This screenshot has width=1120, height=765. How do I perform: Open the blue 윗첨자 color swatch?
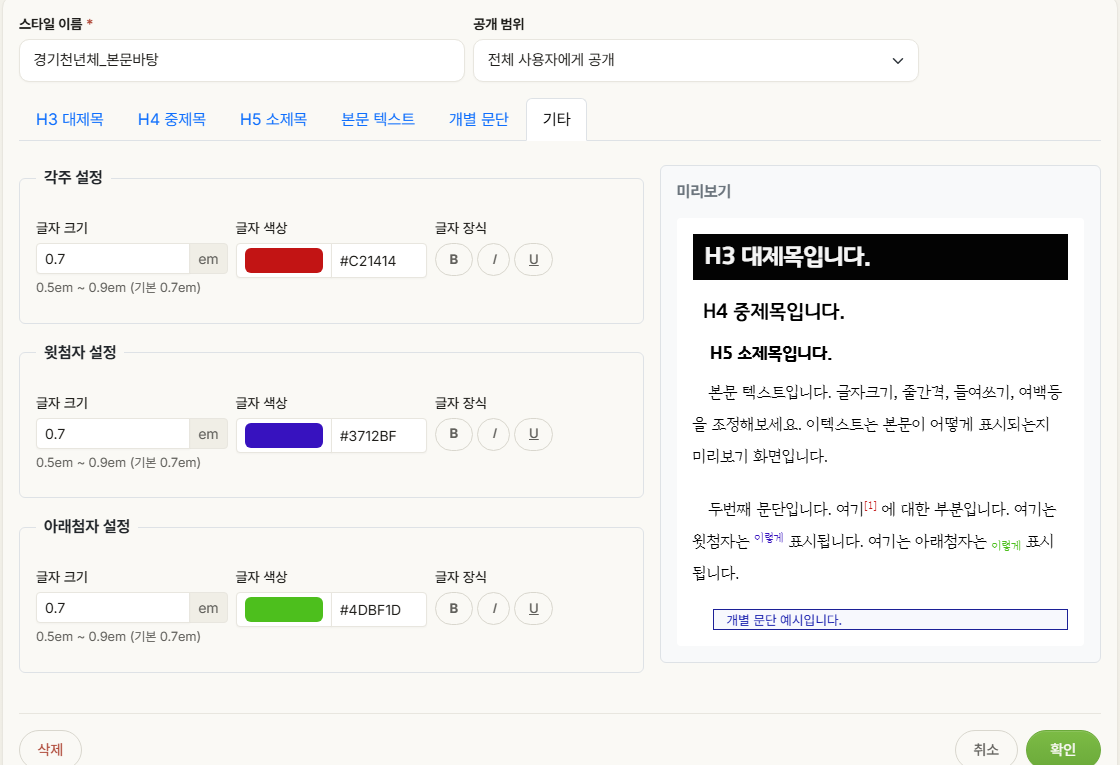(x=284, y=435)
